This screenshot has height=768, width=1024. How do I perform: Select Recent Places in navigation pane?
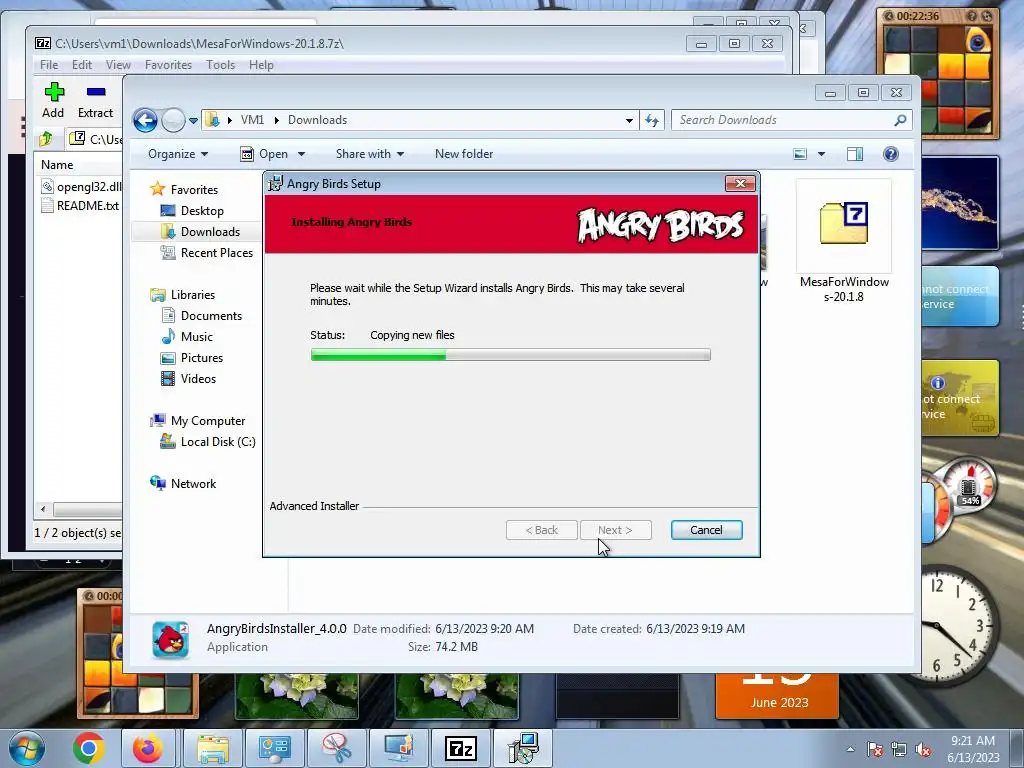click(x=207, y=253)
